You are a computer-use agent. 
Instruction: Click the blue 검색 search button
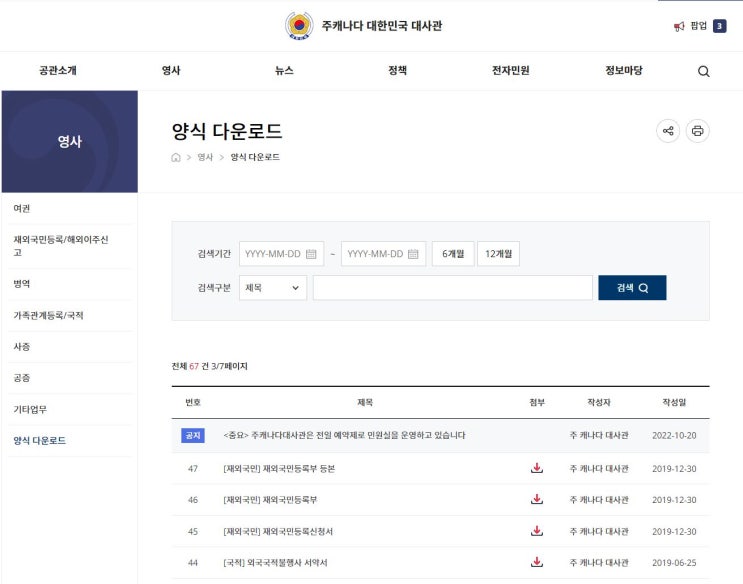click(632, 288)
